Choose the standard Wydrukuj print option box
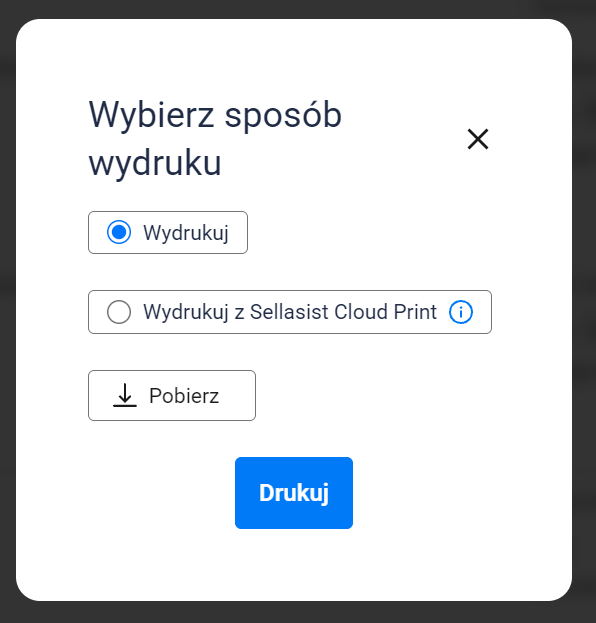 tap(168, 232)
